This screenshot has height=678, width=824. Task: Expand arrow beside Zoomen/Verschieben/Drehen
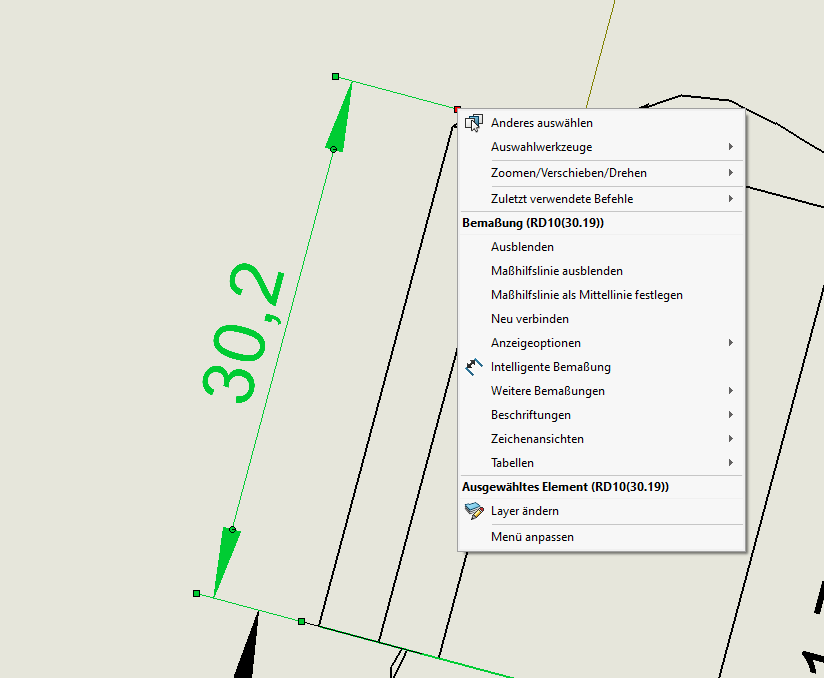tap(731, 172)
